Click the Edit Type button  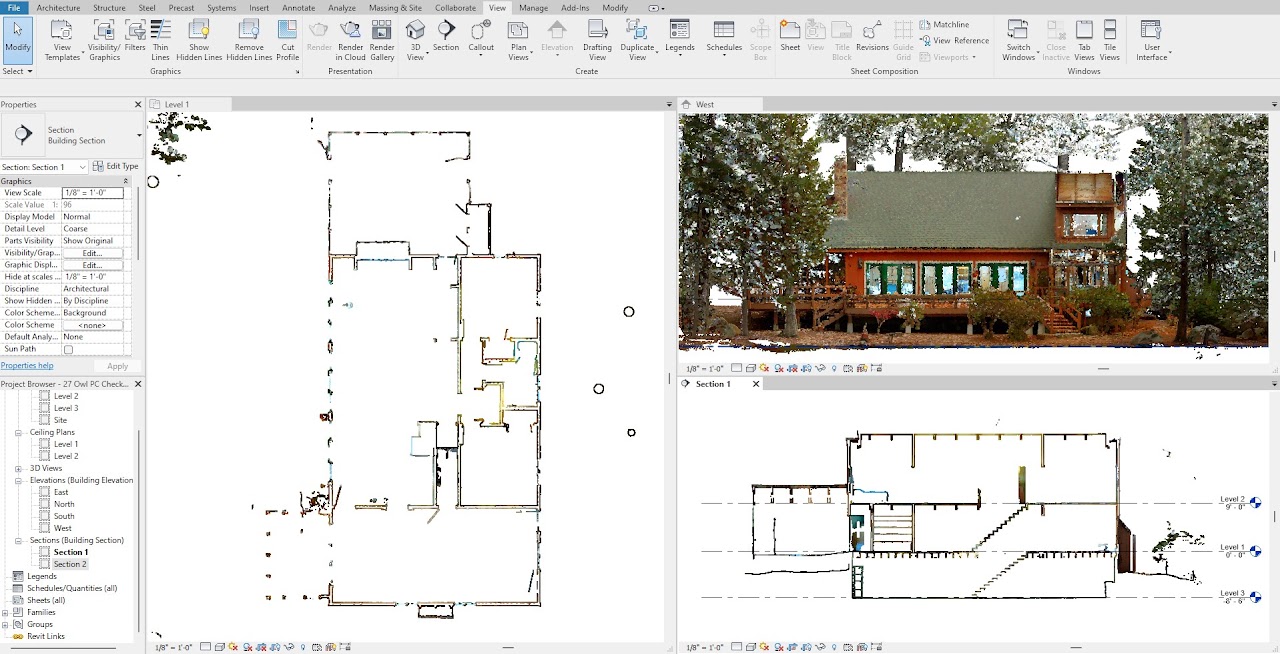tap(116, 167)
